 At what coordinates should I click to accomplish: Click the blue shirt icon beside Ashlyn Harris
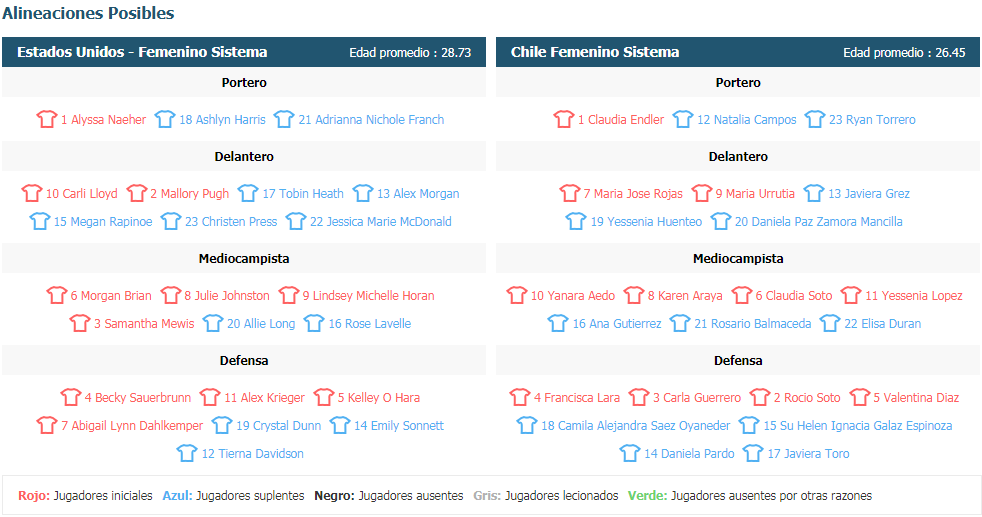(x=165, y=119)
